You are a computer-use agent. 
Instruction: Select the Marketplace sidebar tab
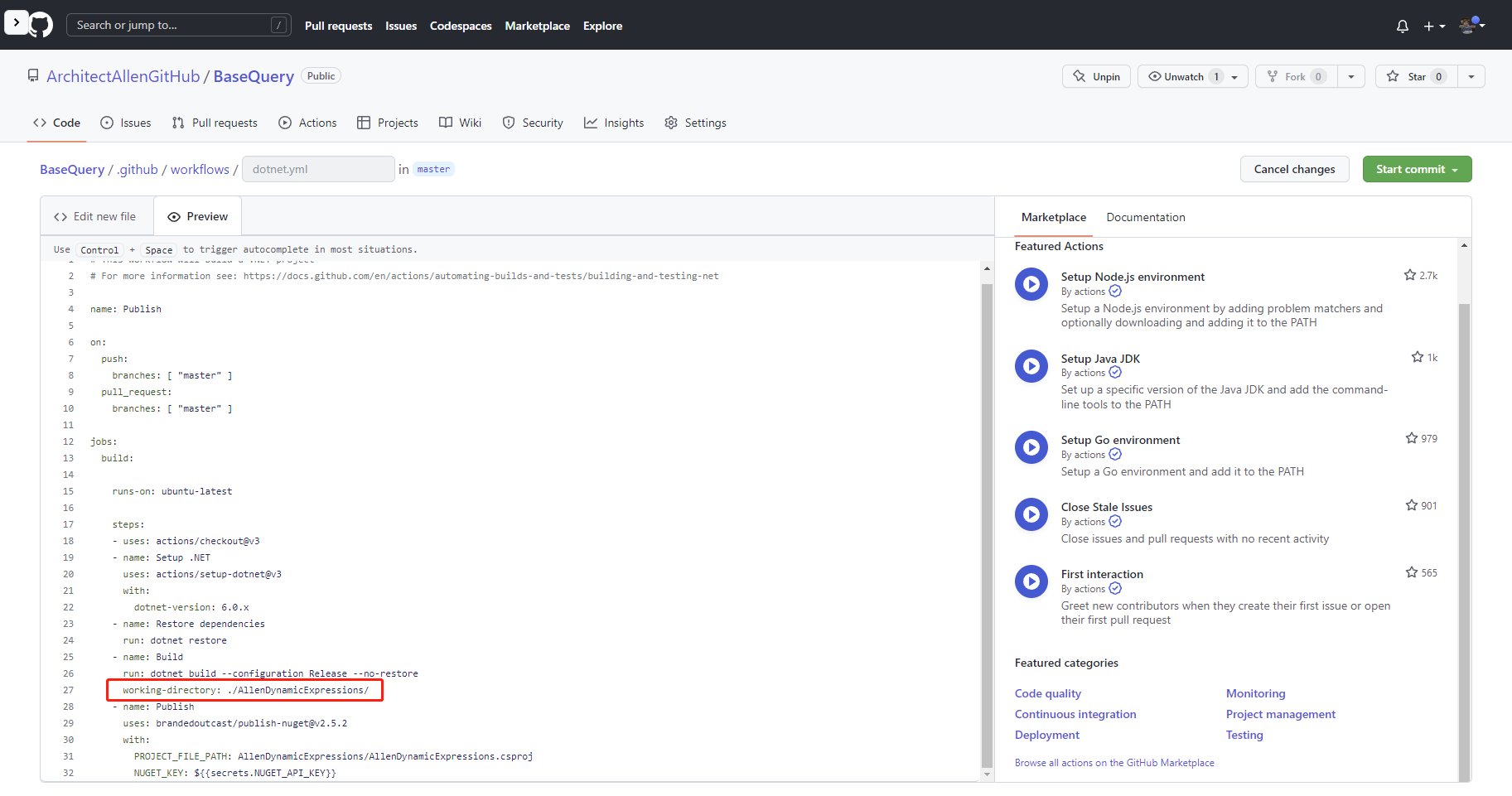(x=1054, y=217)
